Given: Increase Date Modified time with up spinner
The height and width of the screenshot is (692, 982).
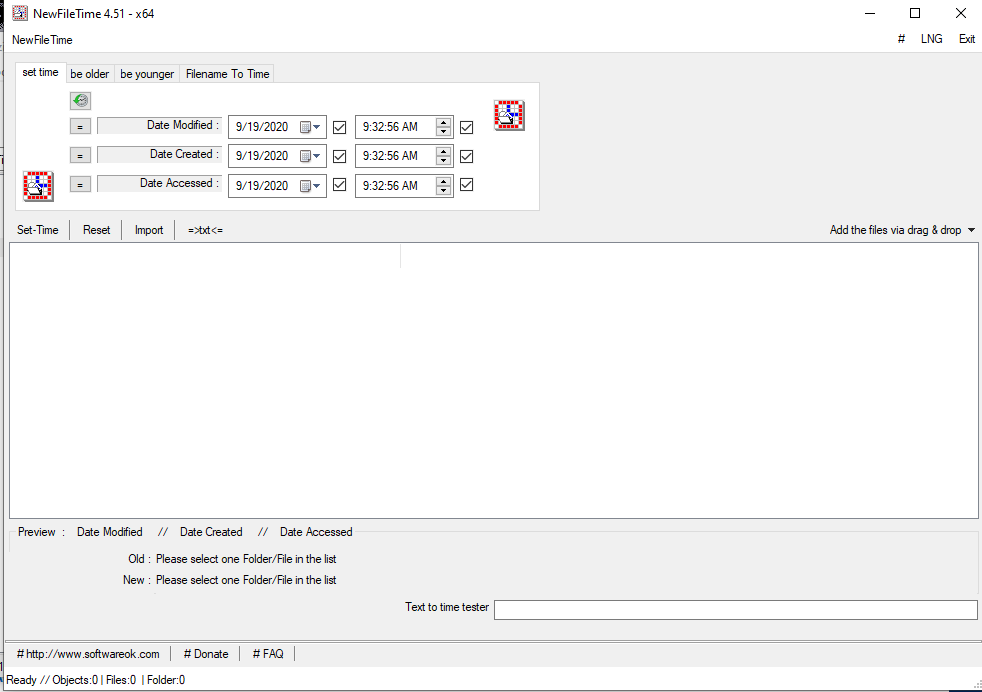Looking at the screenshot, I should (x=443, y=122).
